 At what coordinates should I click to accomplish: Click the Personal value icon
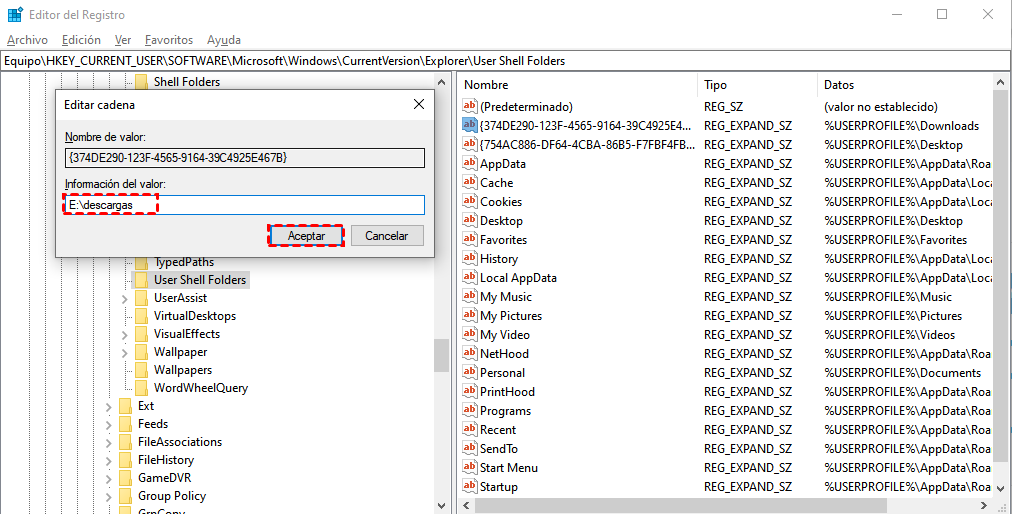click(470, 372)
